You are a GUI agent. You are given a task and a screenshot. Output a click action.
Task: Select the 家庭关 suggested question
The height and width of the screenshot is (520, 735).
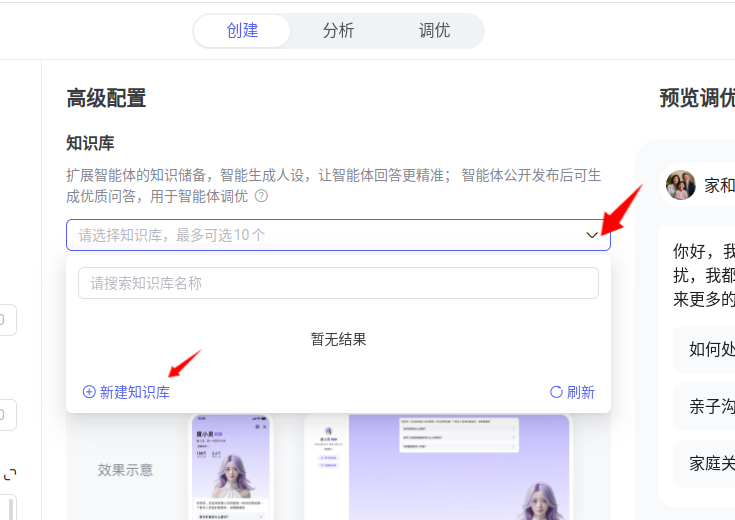(x=704, y=464)
